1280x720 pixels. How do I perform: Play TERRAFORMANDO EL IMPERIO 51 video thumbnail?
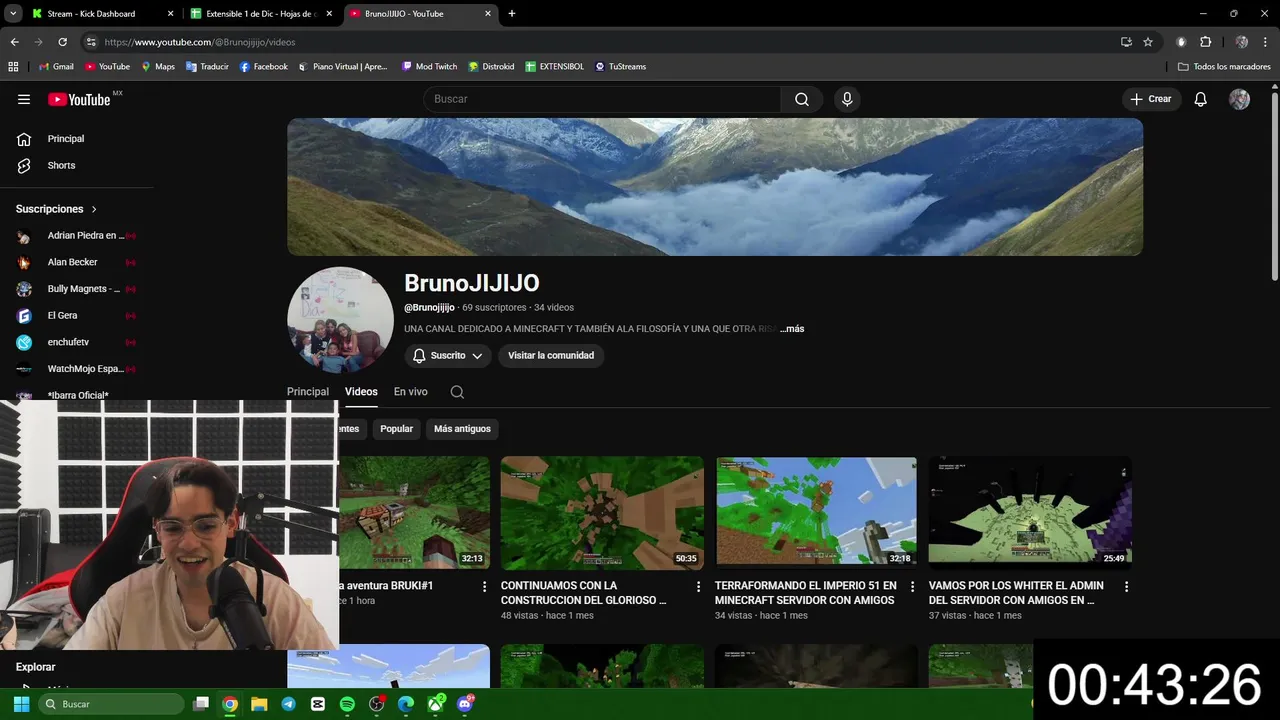[x=816, y=514]
